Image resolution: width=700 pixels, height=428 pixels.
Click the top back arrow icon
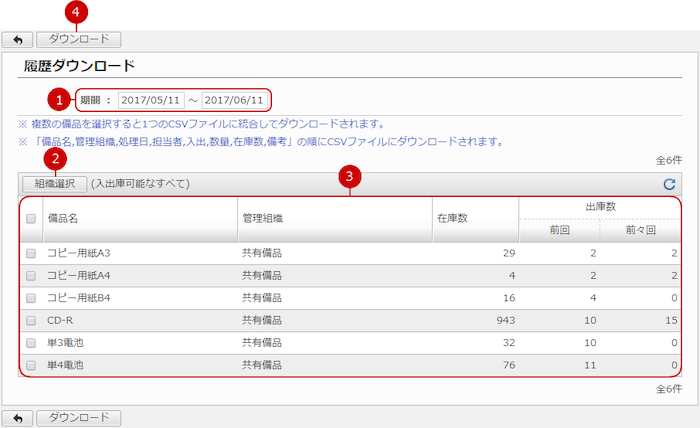(x=17, y=41)
